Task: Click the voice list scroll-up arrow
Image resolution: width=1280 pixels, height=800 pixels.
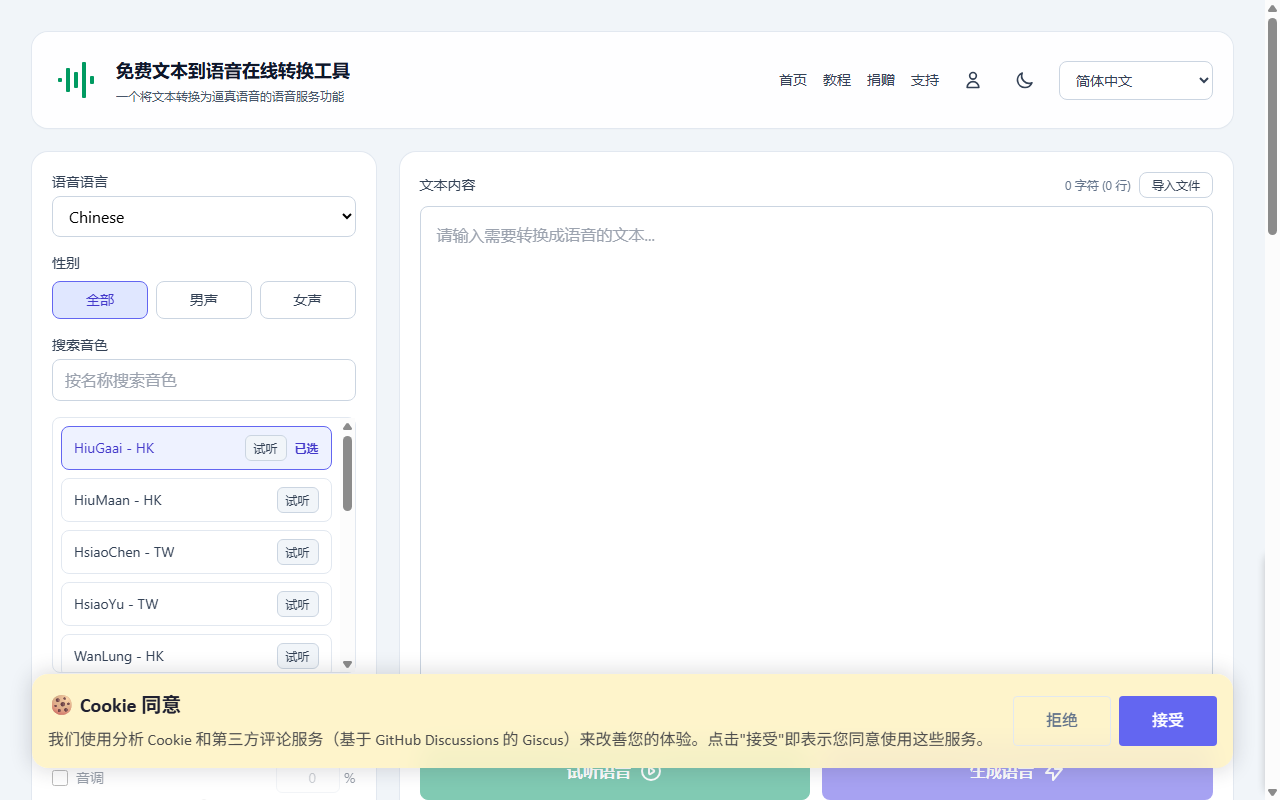Action: coord(347,427)
